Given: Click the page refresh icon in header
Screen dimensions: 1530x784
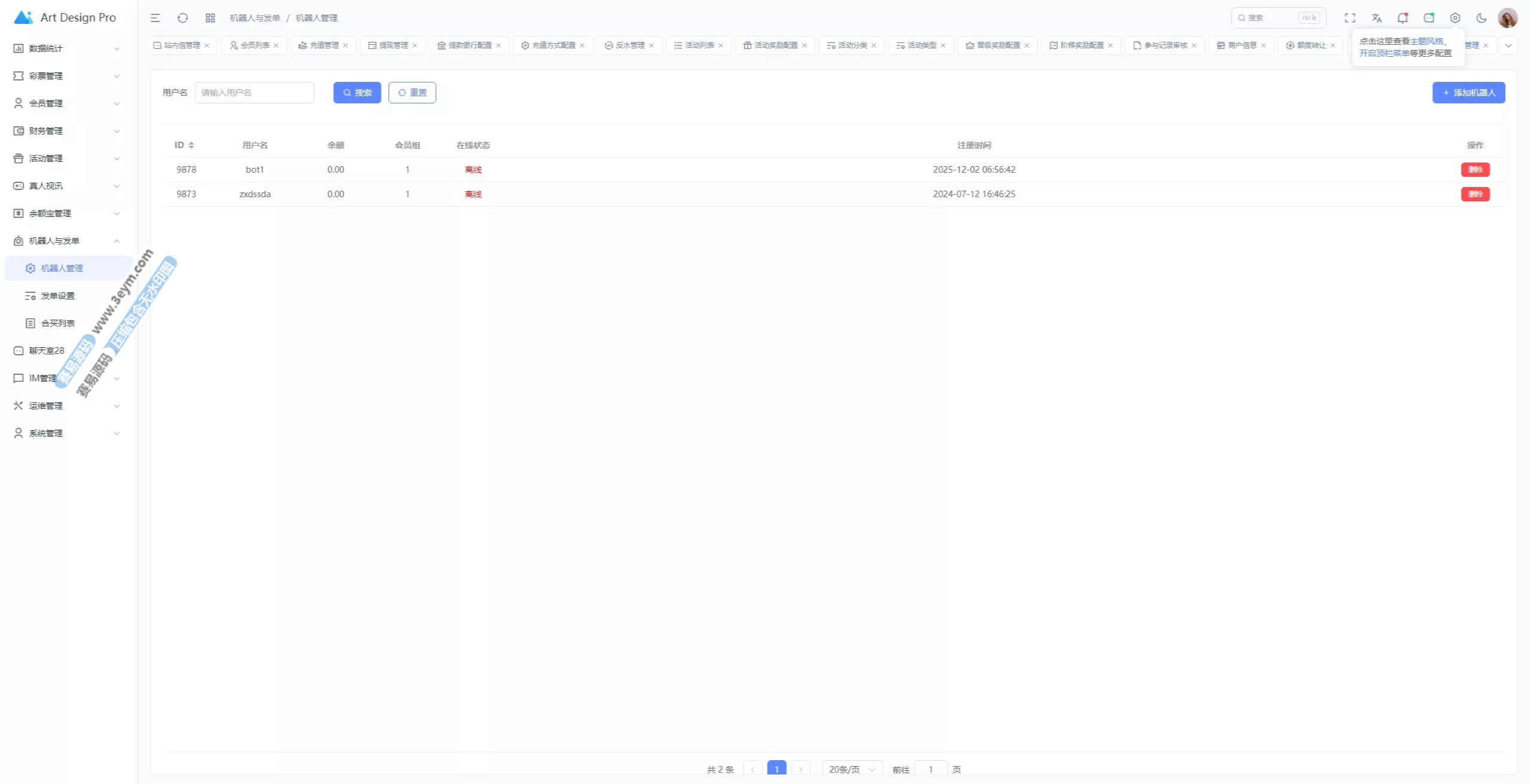Looking at the screenshot, I should pos(183,18).
